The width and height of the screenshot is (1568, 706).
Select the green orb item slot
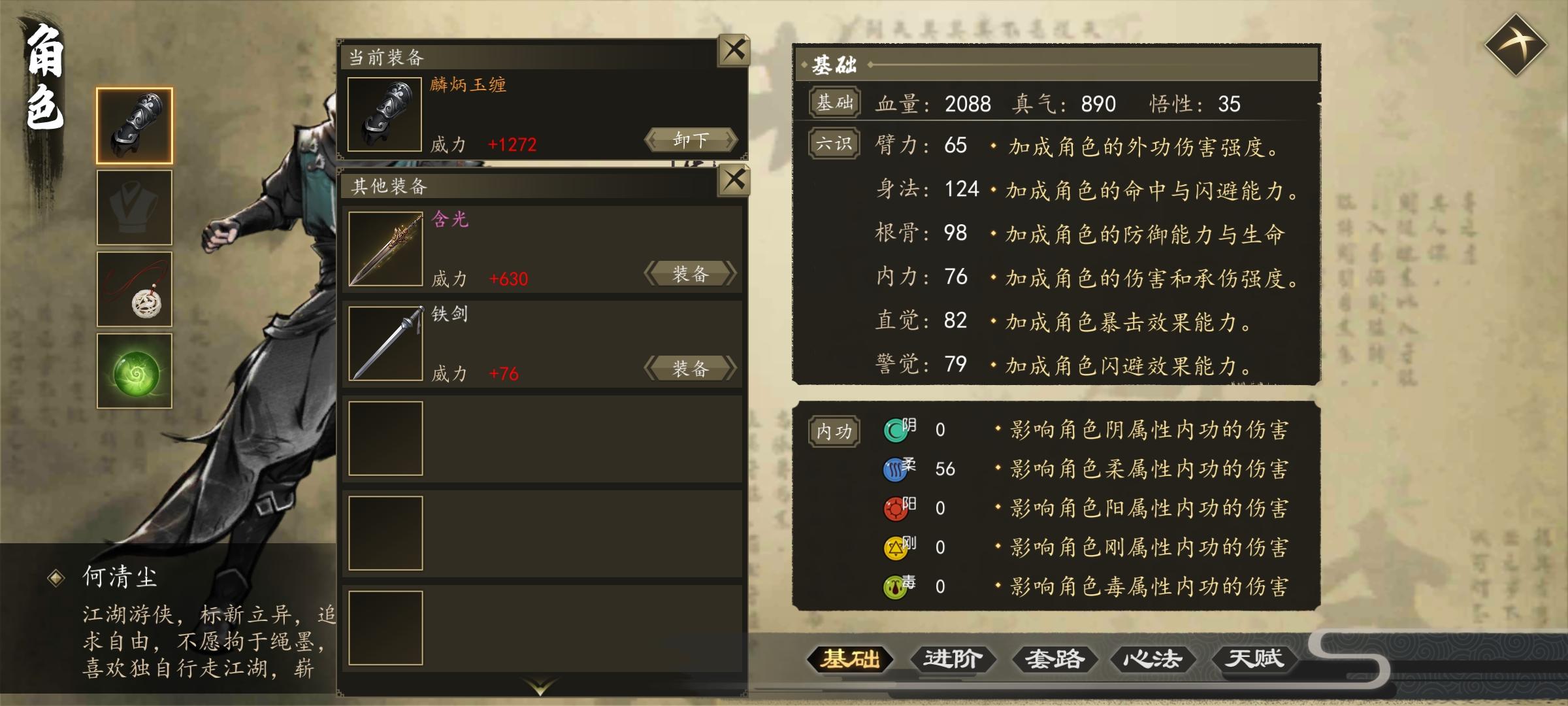coord(135,371)
